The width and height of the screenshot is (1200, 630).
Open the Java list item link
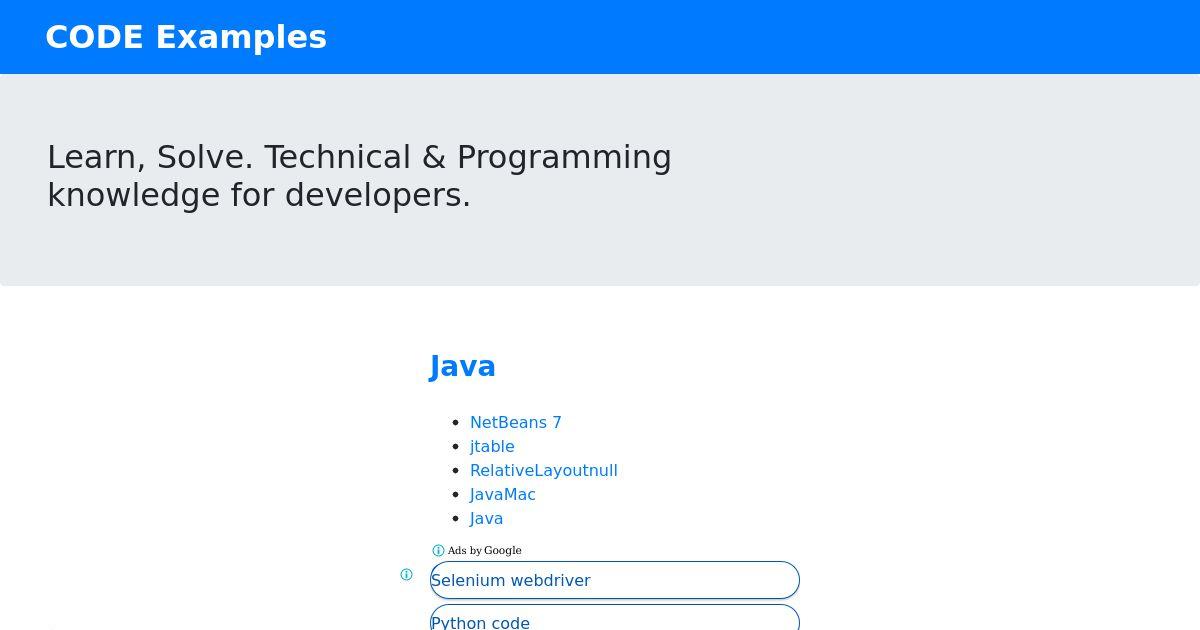click(x=487, y=518)
